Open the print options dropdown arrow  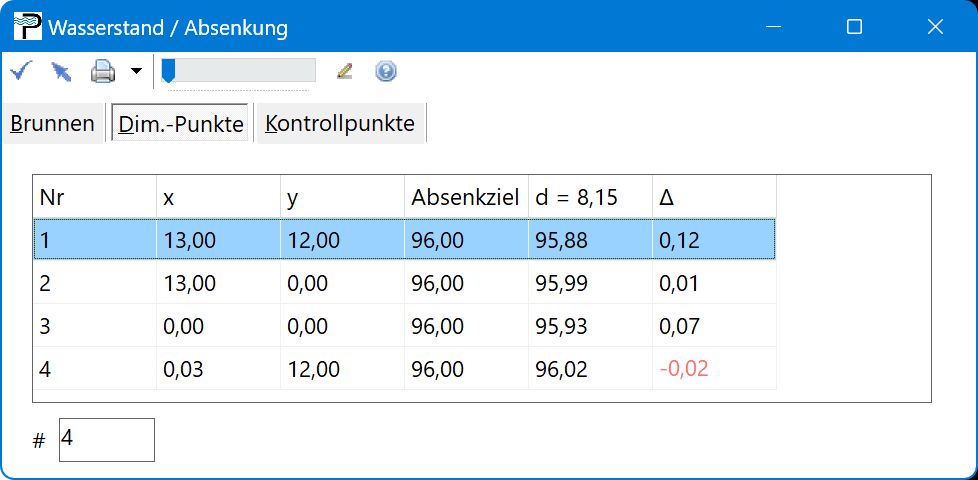point(136,71)
